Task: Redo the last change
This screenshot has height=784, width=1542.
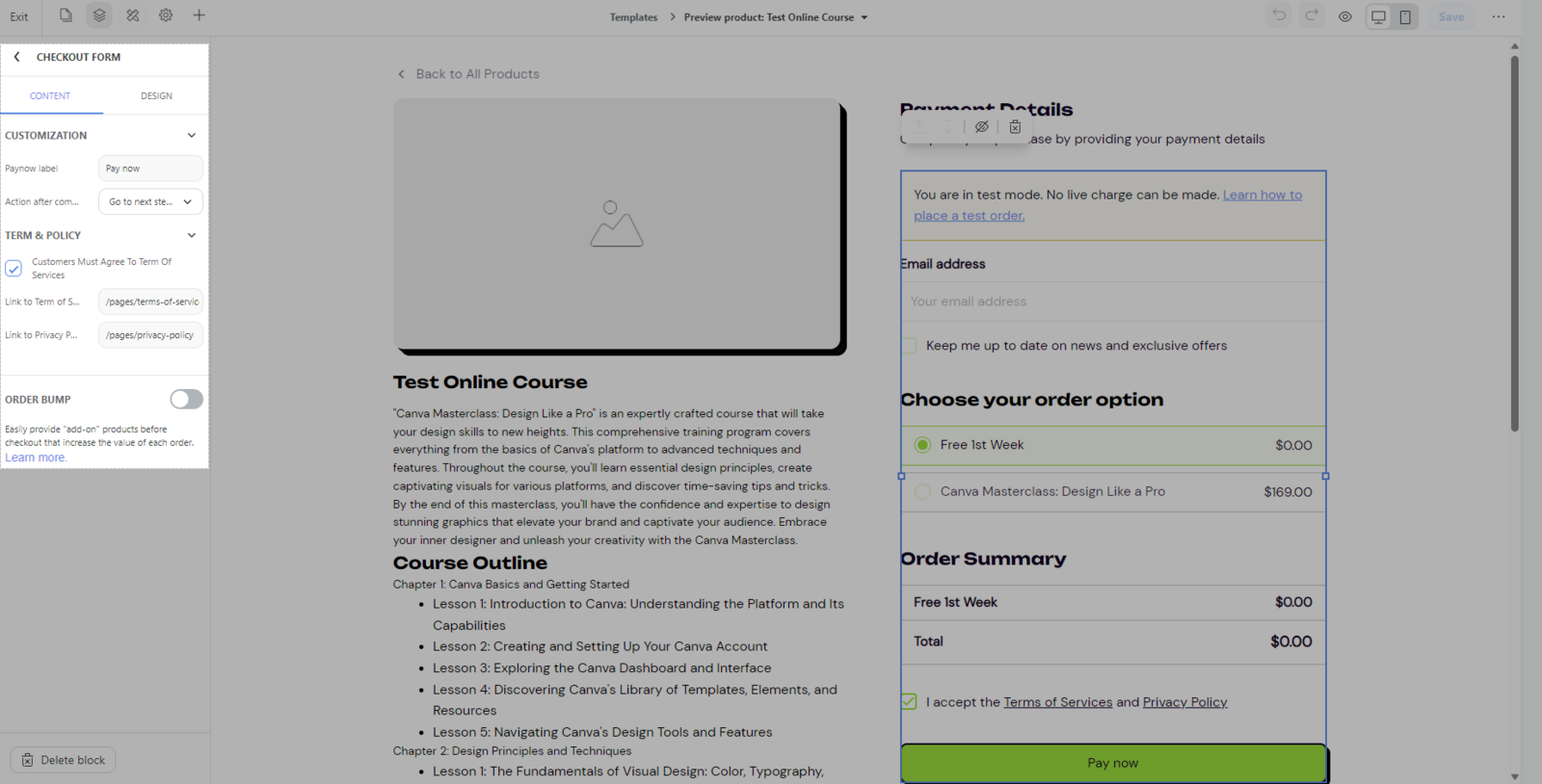Action: pyautogui.click(x=1312, y=15)
